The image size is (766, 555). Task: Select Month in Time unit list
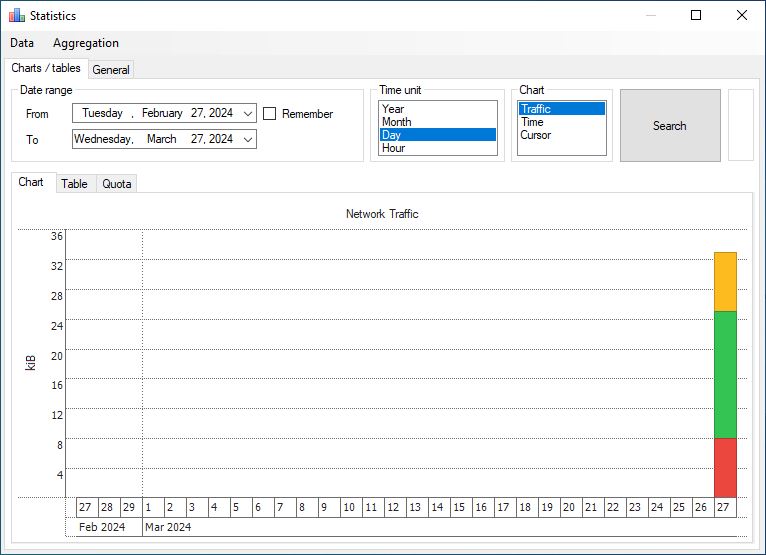point(438,122)
